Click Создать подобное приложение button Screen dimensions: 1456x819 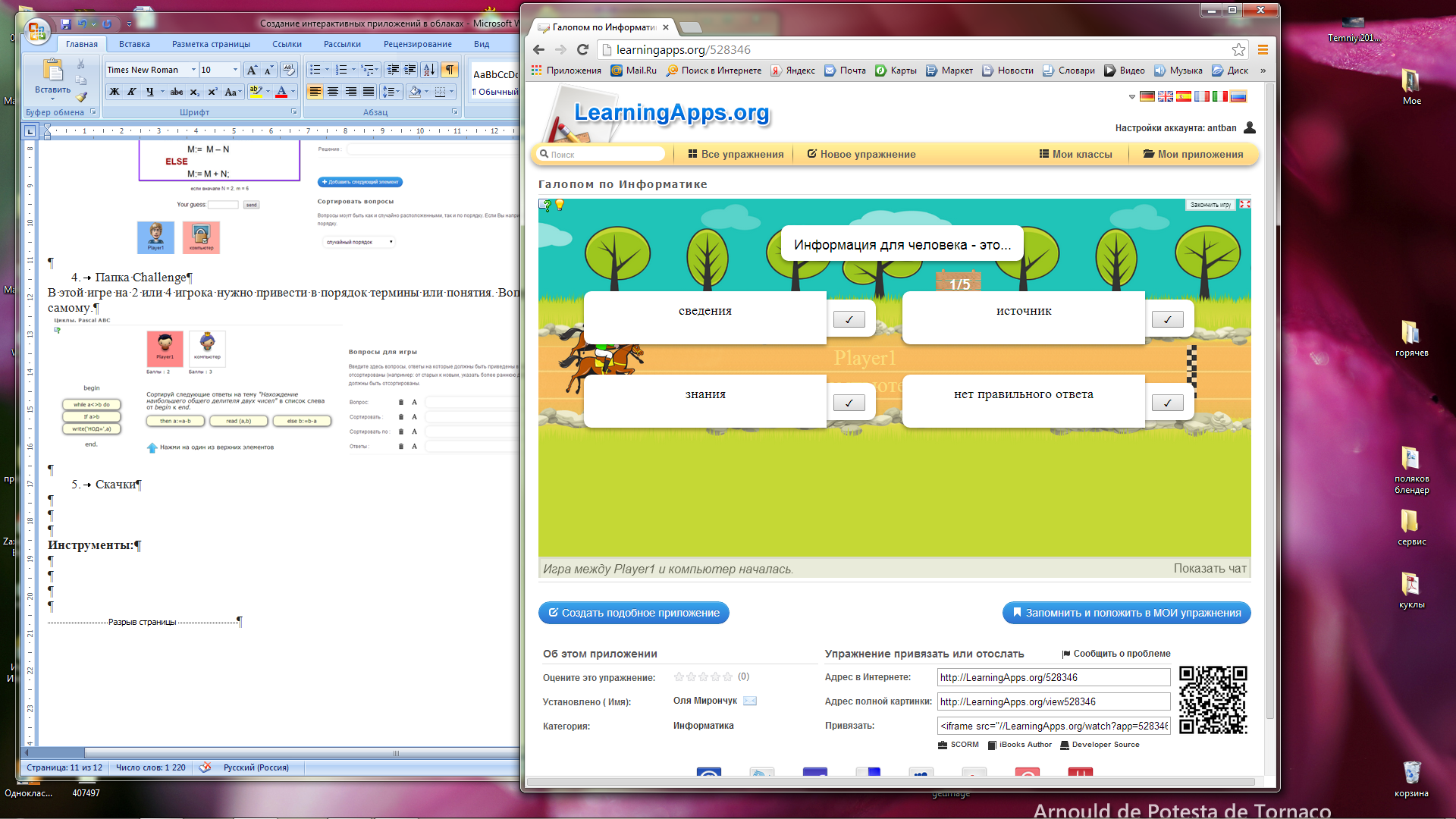[x=634, y=613]
